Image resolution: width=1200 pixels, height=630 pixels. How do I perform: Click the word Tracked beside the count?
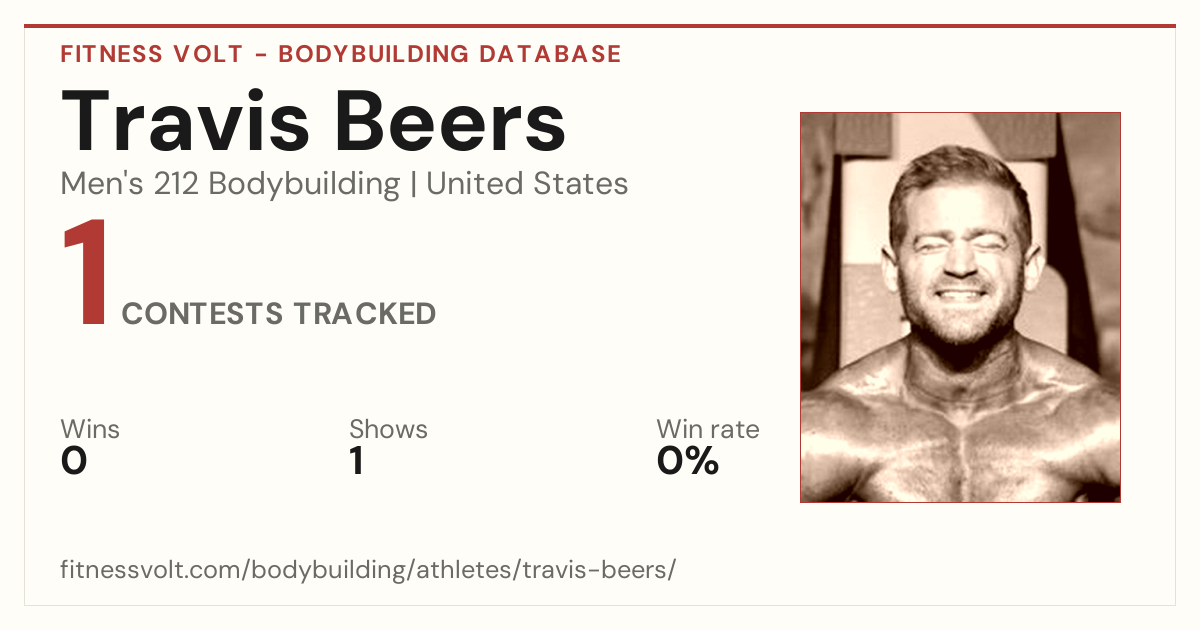coord(365,314)
